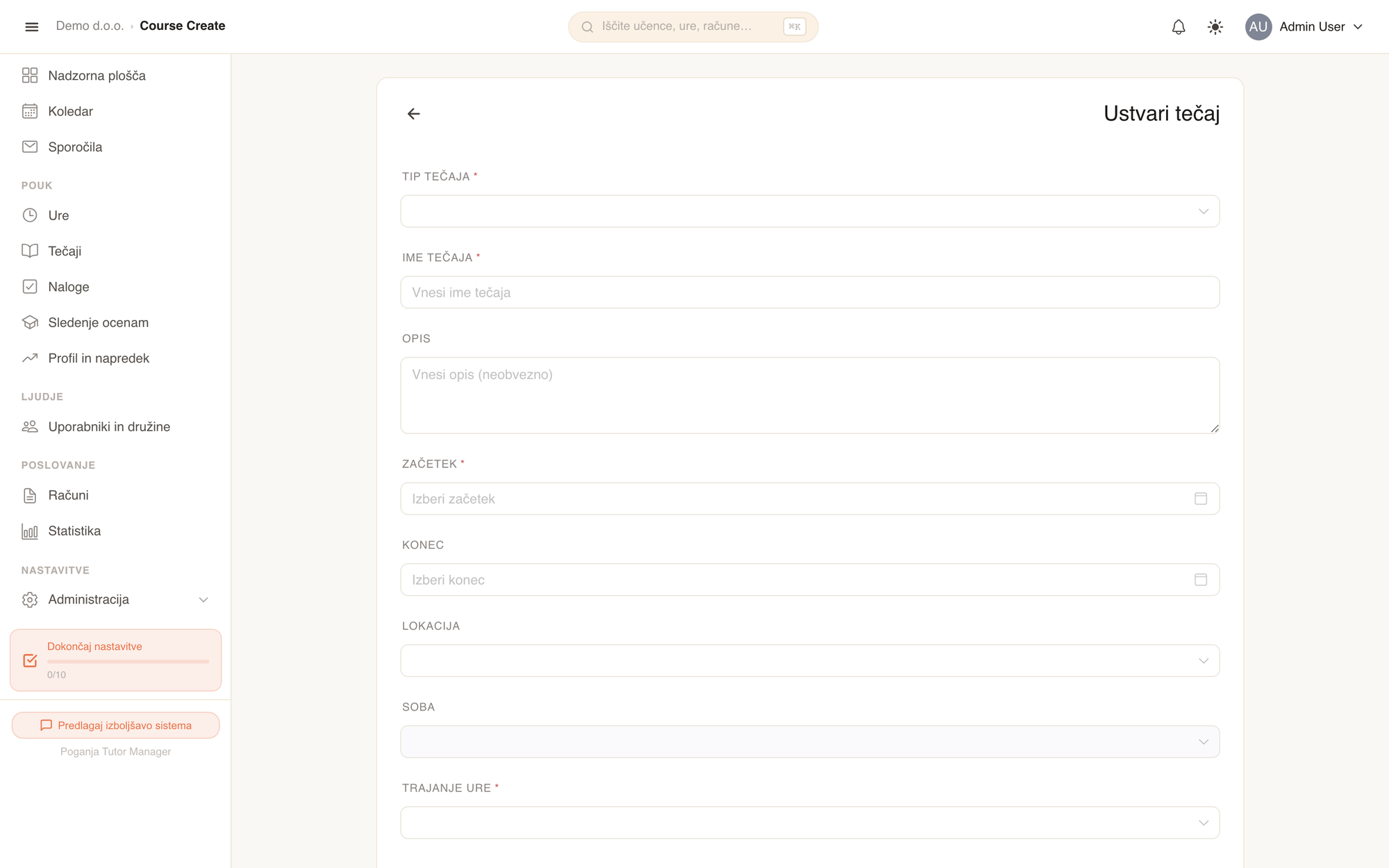Expand the Administracija section

tap(115, 599)
